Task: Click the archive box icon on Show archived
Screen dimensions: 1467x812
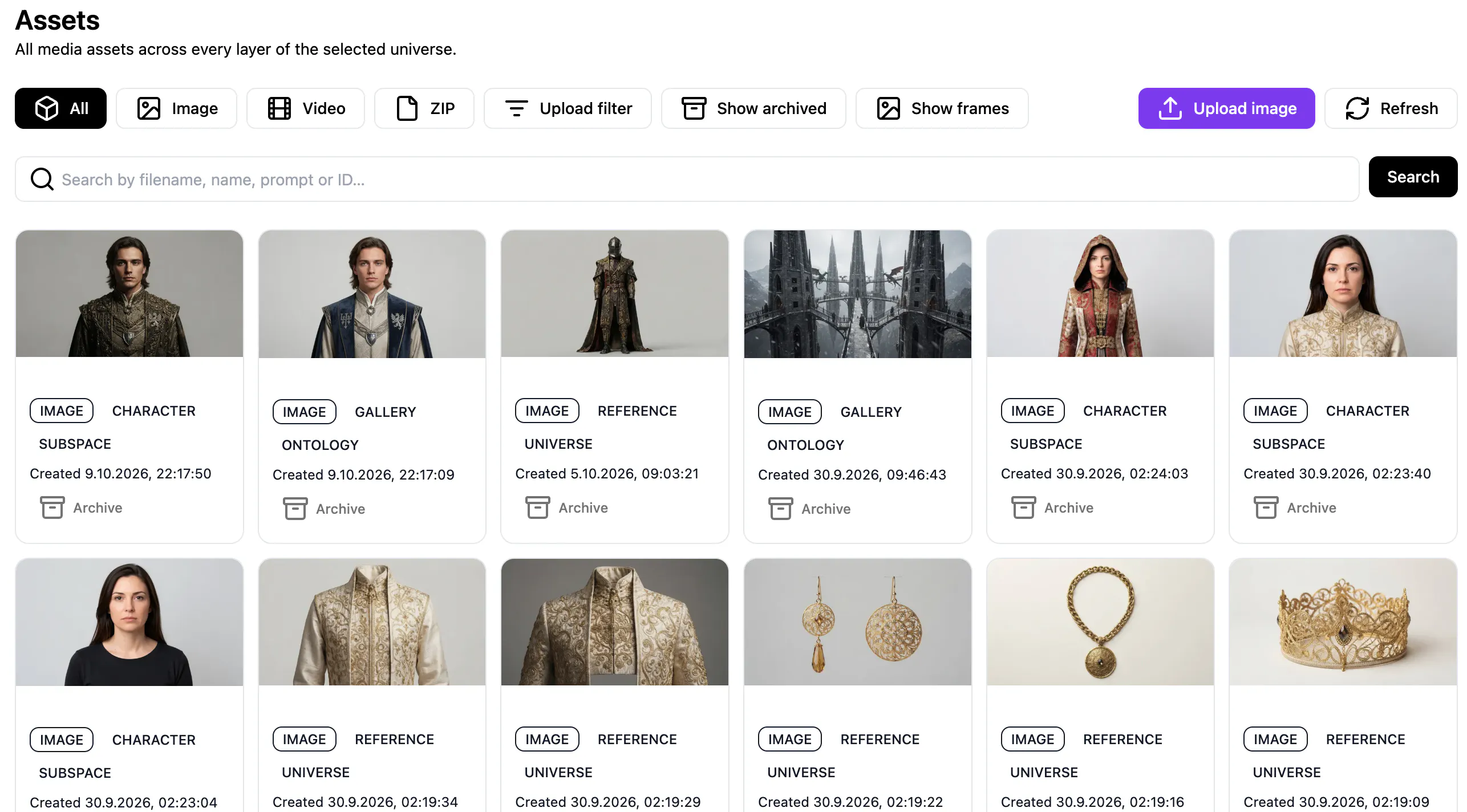Action: click(x=694, y=108)
